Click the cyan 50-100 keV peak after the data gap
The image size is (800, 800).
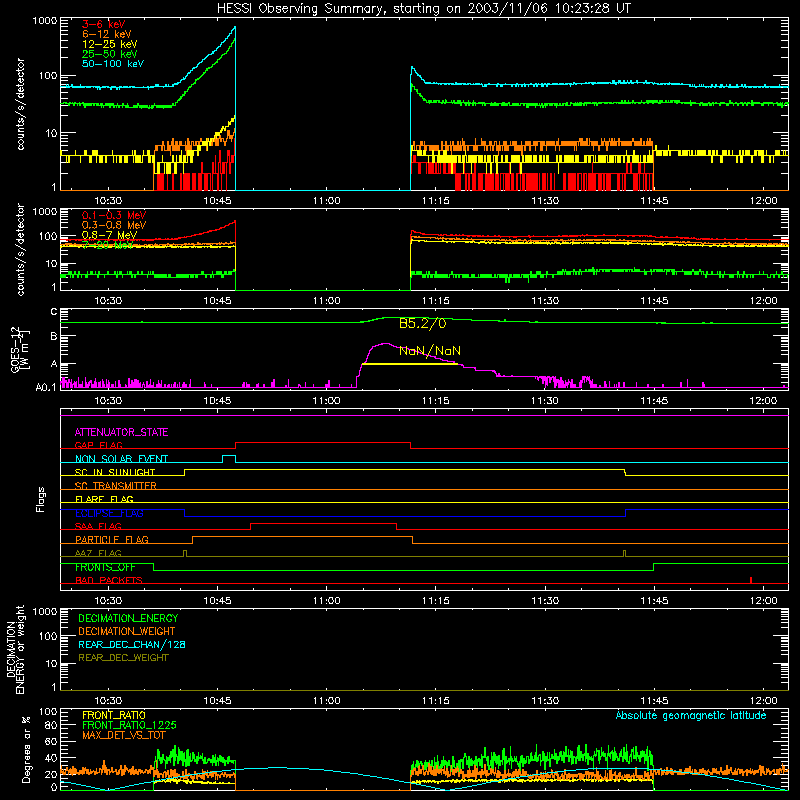point(412,68)
